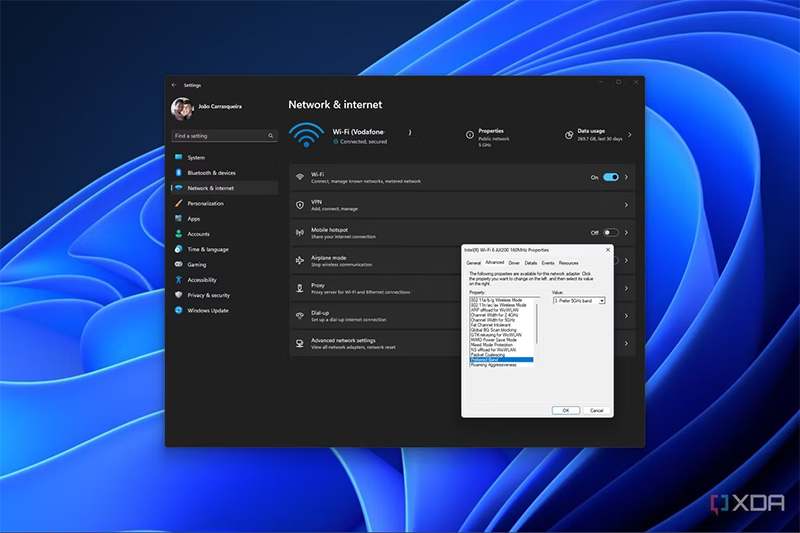Click the Wi-Fi Properties info icon
The image size is (800, 533).
(x=470, y=134)
